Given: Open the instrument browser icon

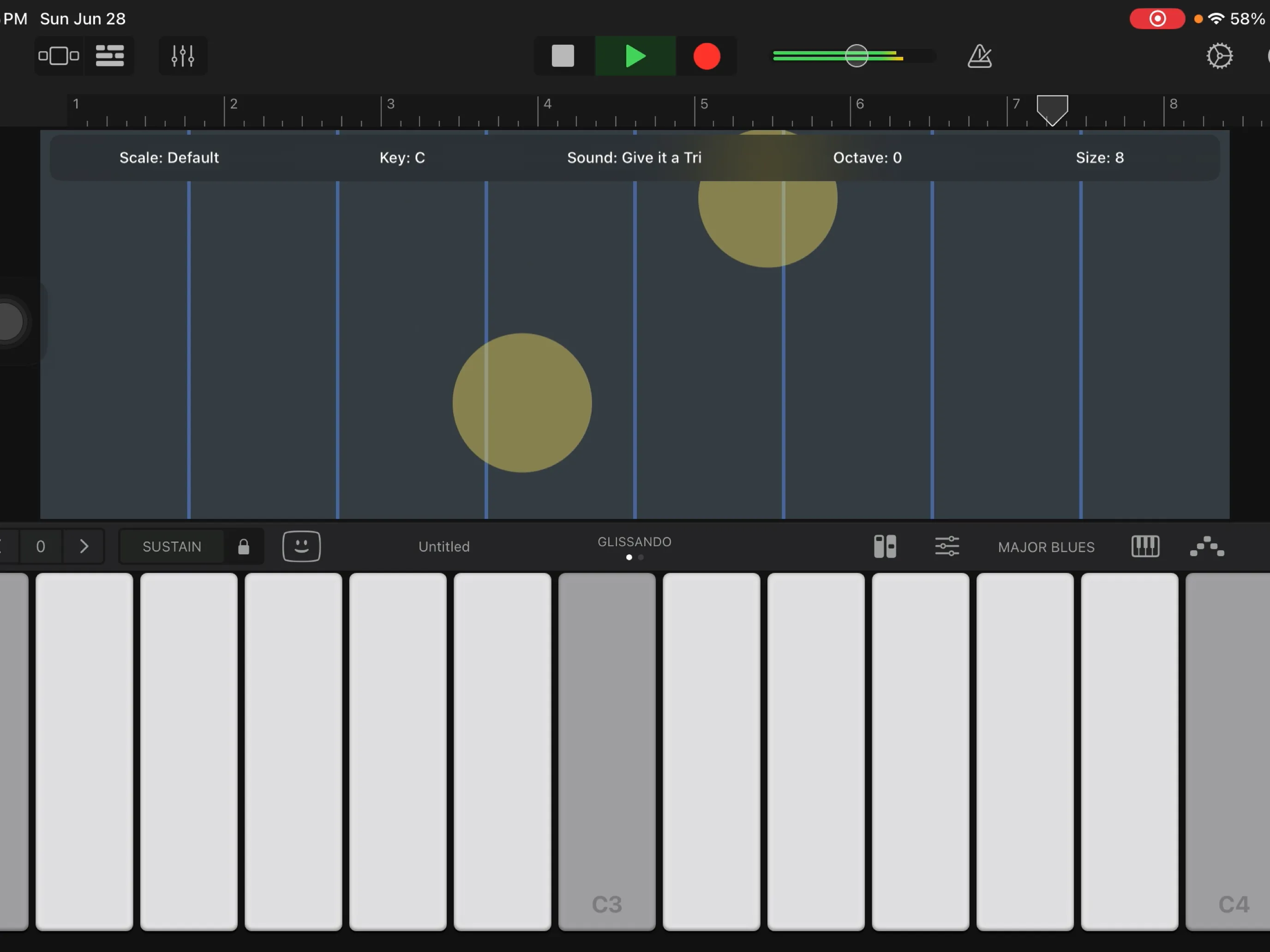Looking at the screenshot, I should tap(59, 56).
